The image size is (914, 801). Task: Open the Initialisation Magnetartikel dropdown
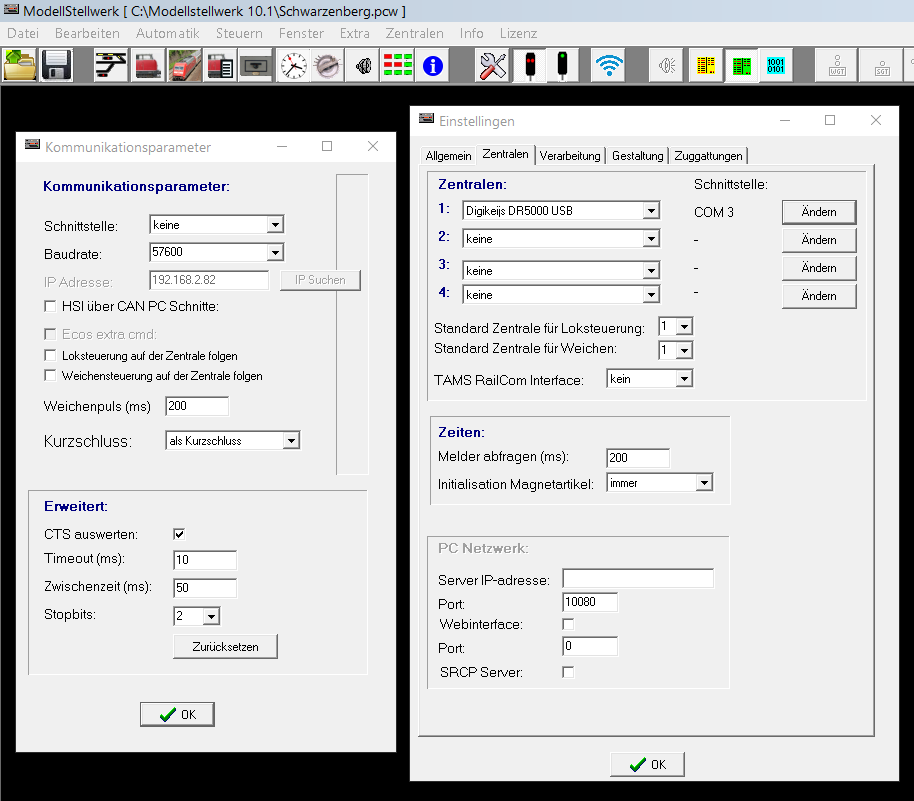coord(660,483)
